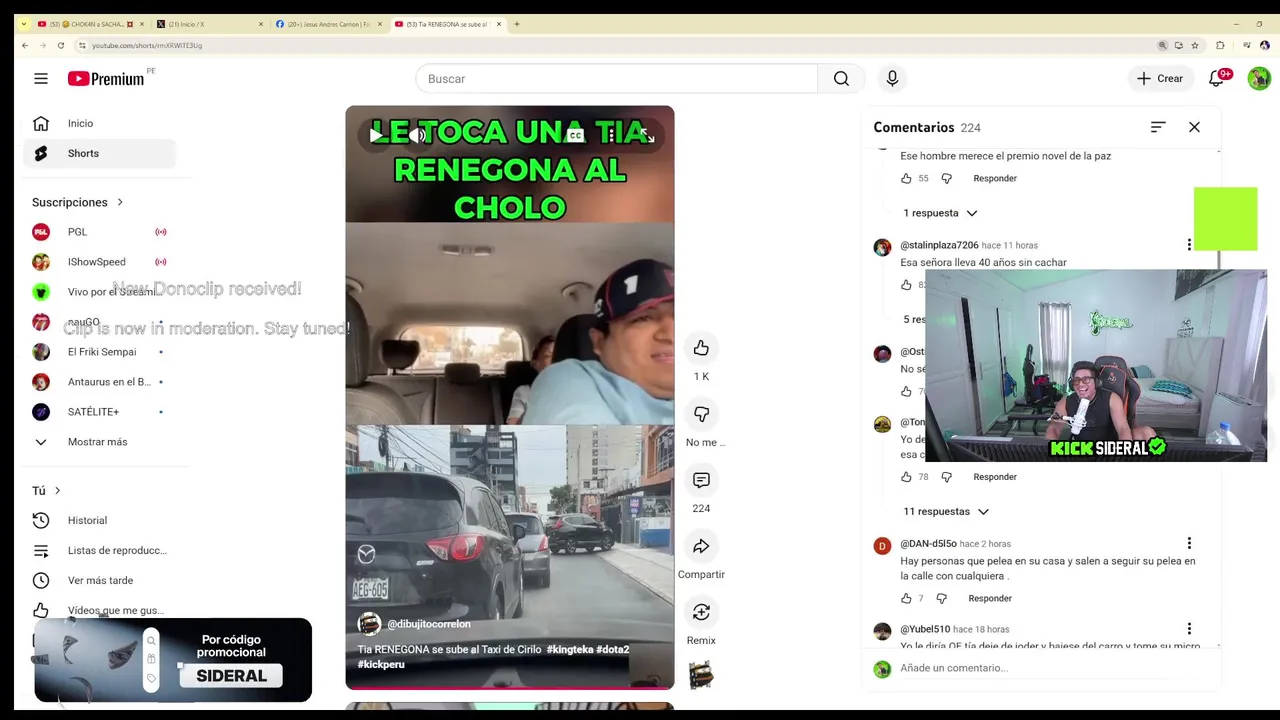Go back to the previous page
Image resolution: width=1280 pixels, height=720 pixels.
(24, 45)
